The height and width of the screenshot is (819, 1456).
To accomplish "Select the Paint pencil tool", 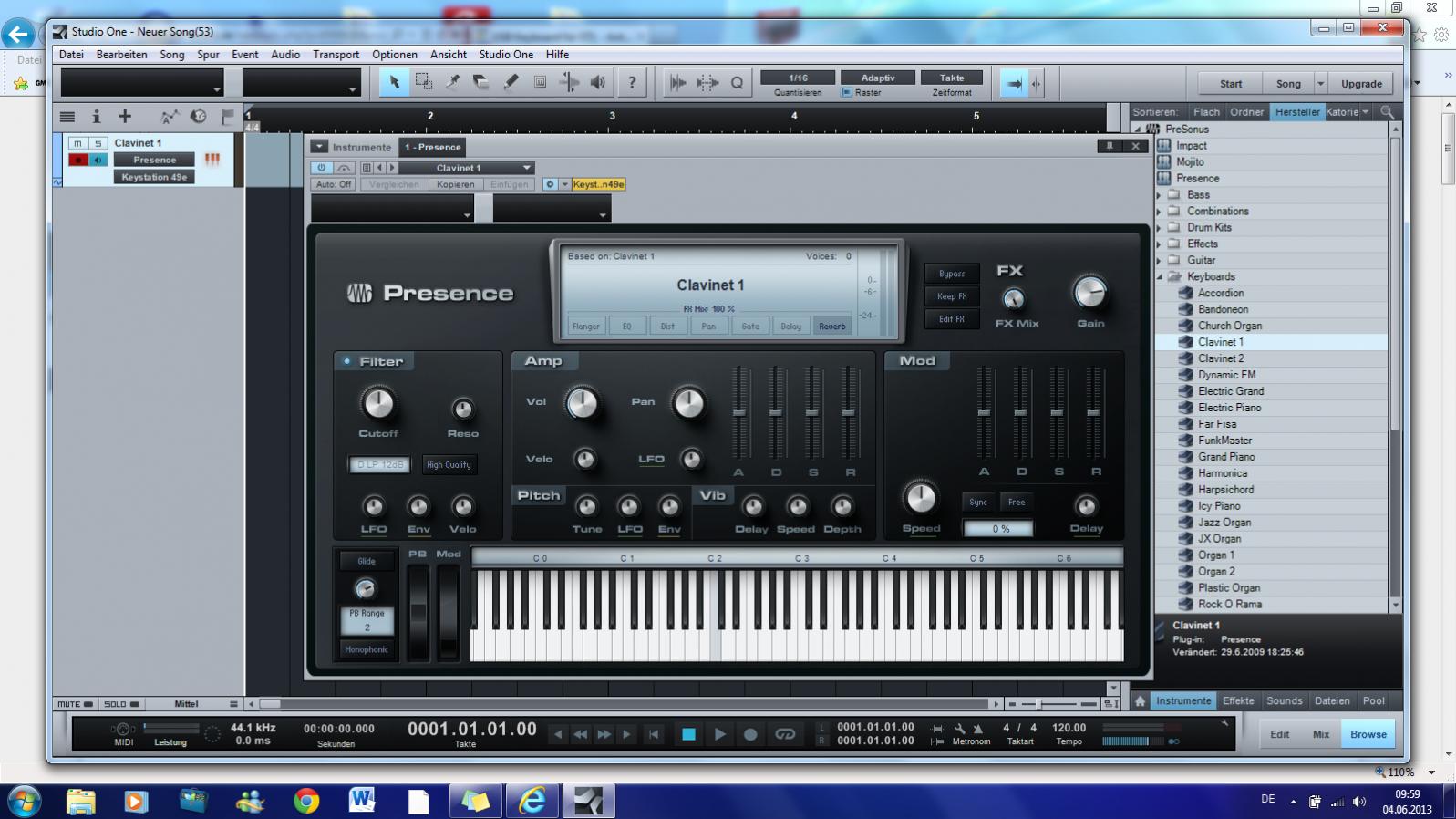I will coord(511,82).
